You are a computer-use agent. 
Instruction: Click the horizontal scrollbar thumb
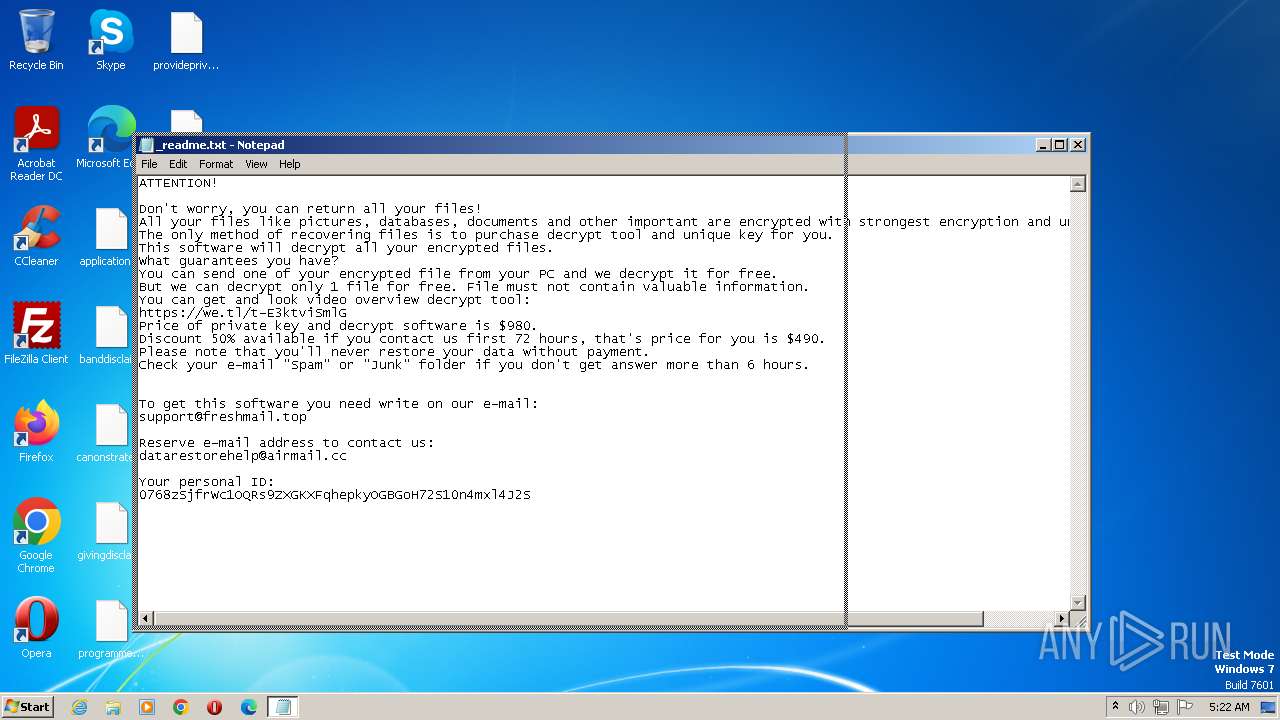point(568,619)
